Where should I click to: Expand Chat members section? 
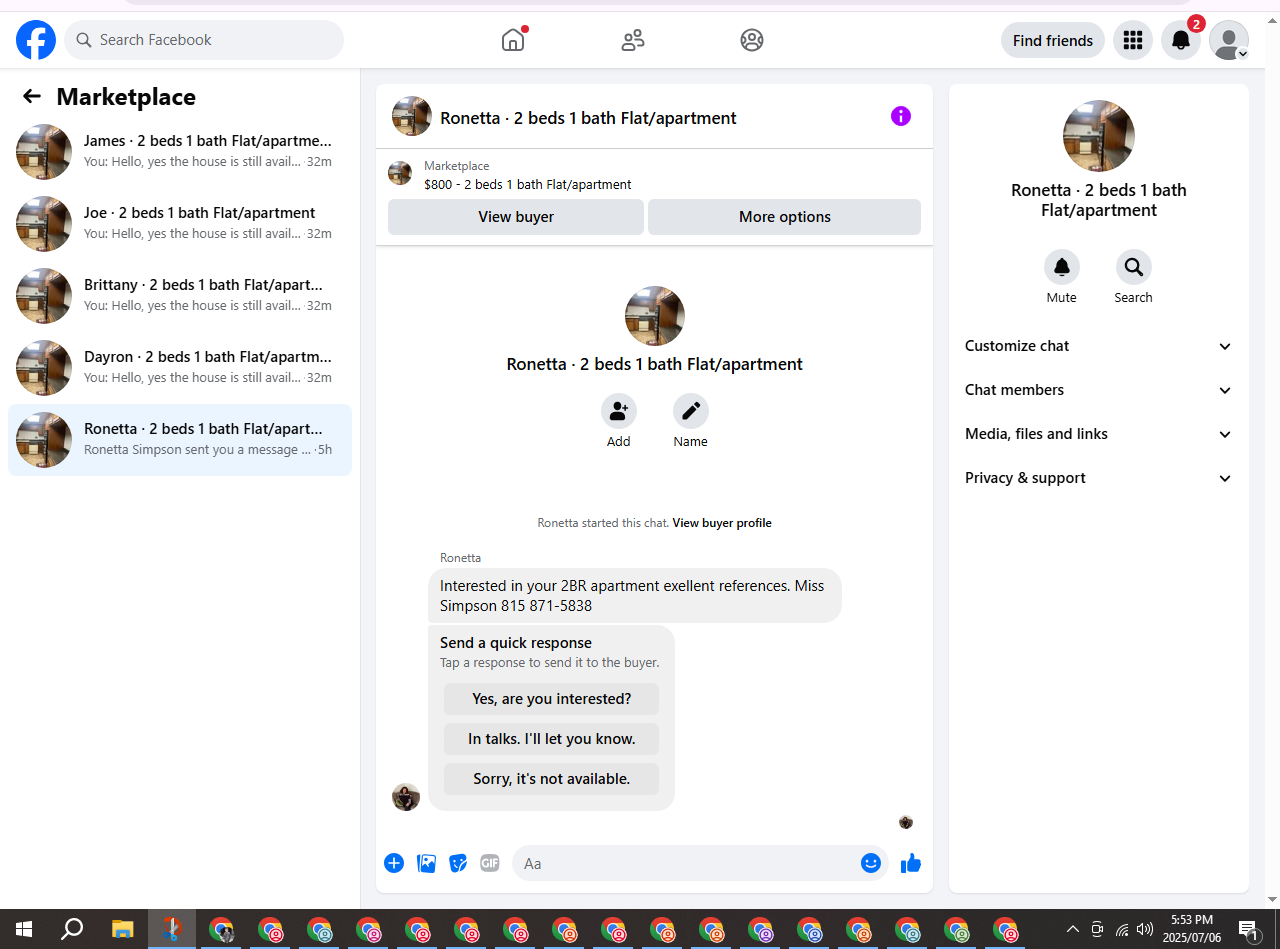[1099, 390]
